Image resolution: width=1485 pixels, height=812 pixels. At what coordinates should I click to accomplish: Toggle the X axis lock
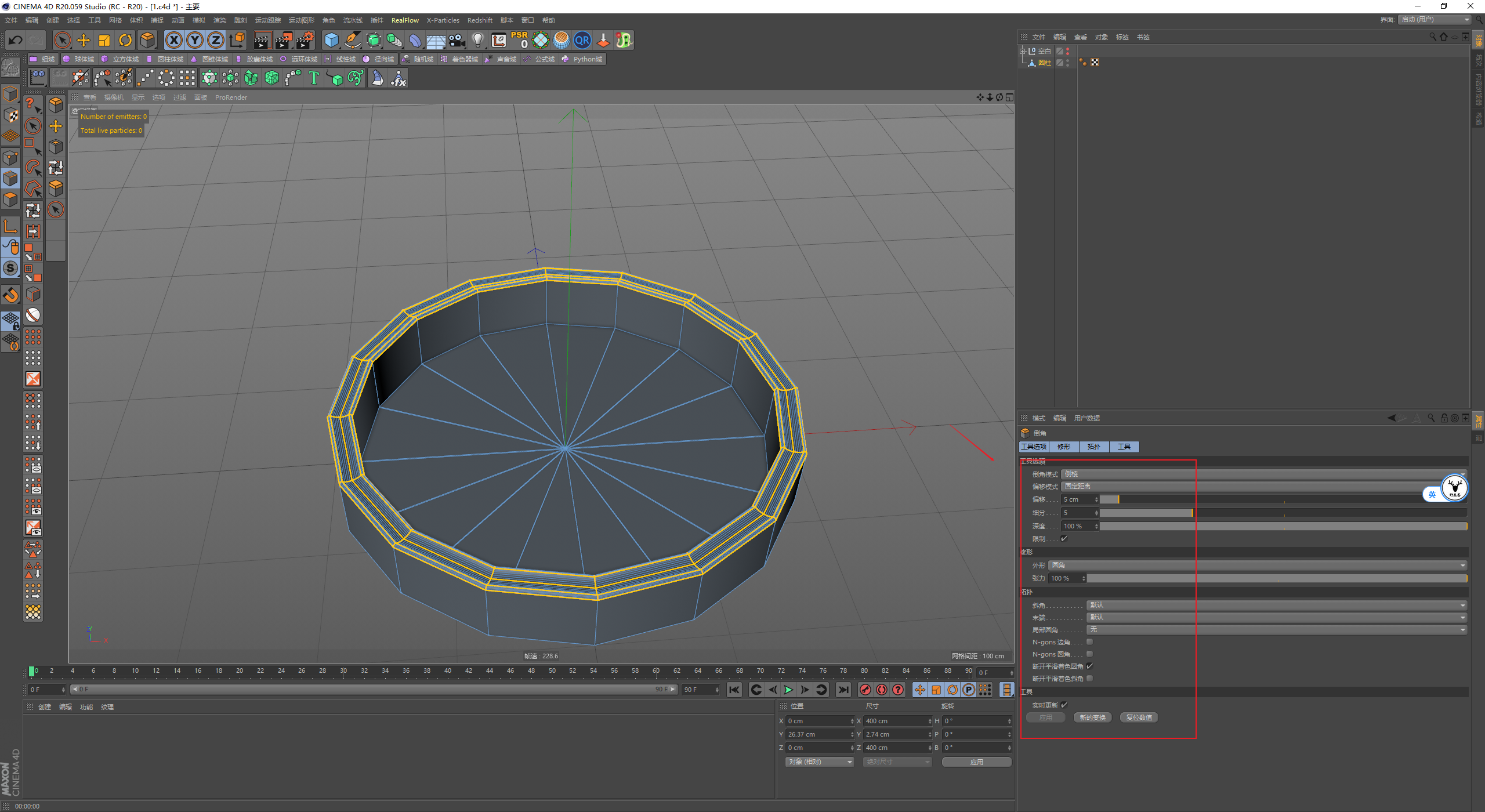coord(174,40)
